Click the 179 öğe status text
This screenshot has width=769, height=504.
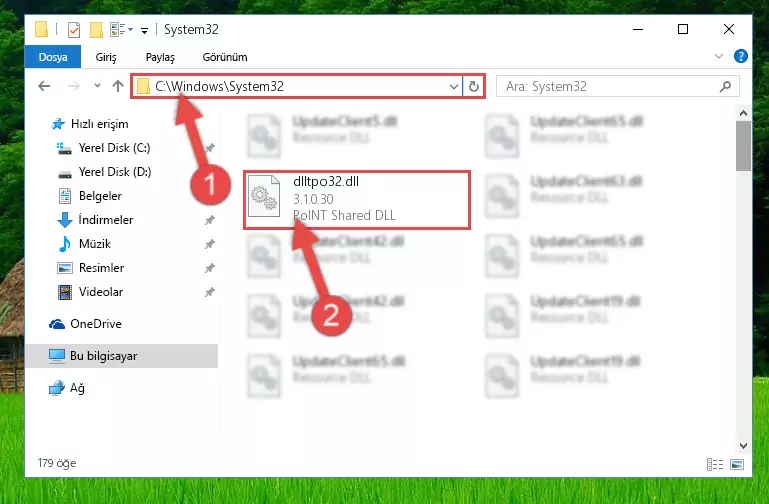57,463
